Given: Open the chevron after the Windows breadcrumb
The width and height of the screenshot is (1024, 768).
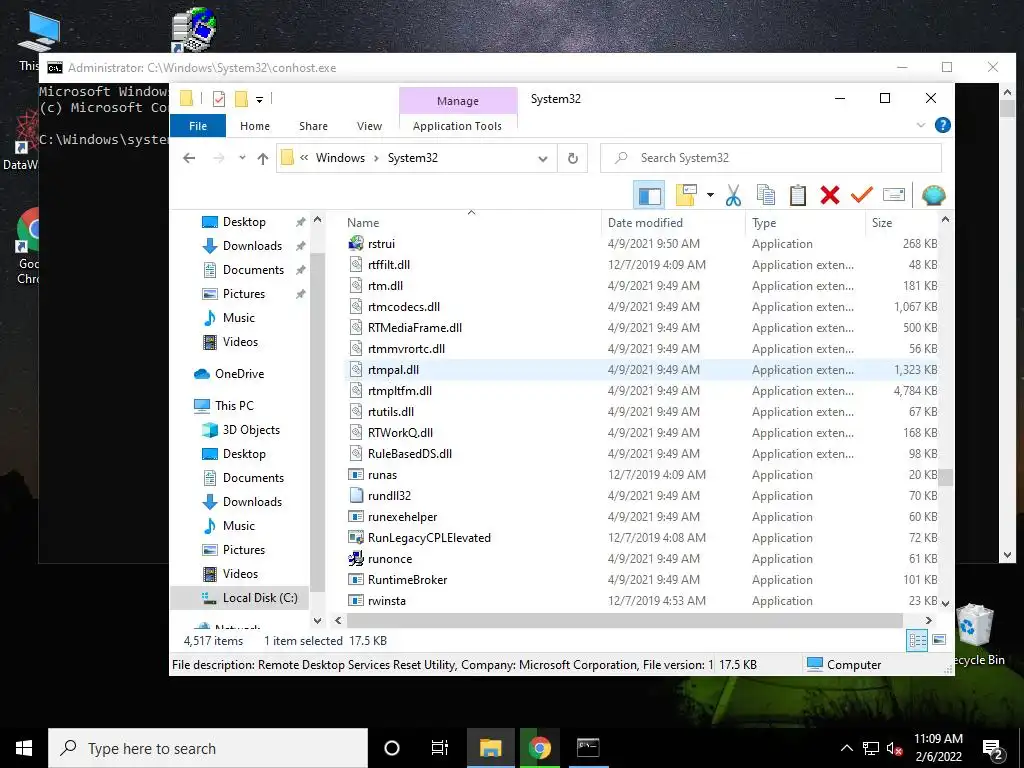Looking at the screenshot, I should point(376,158).
